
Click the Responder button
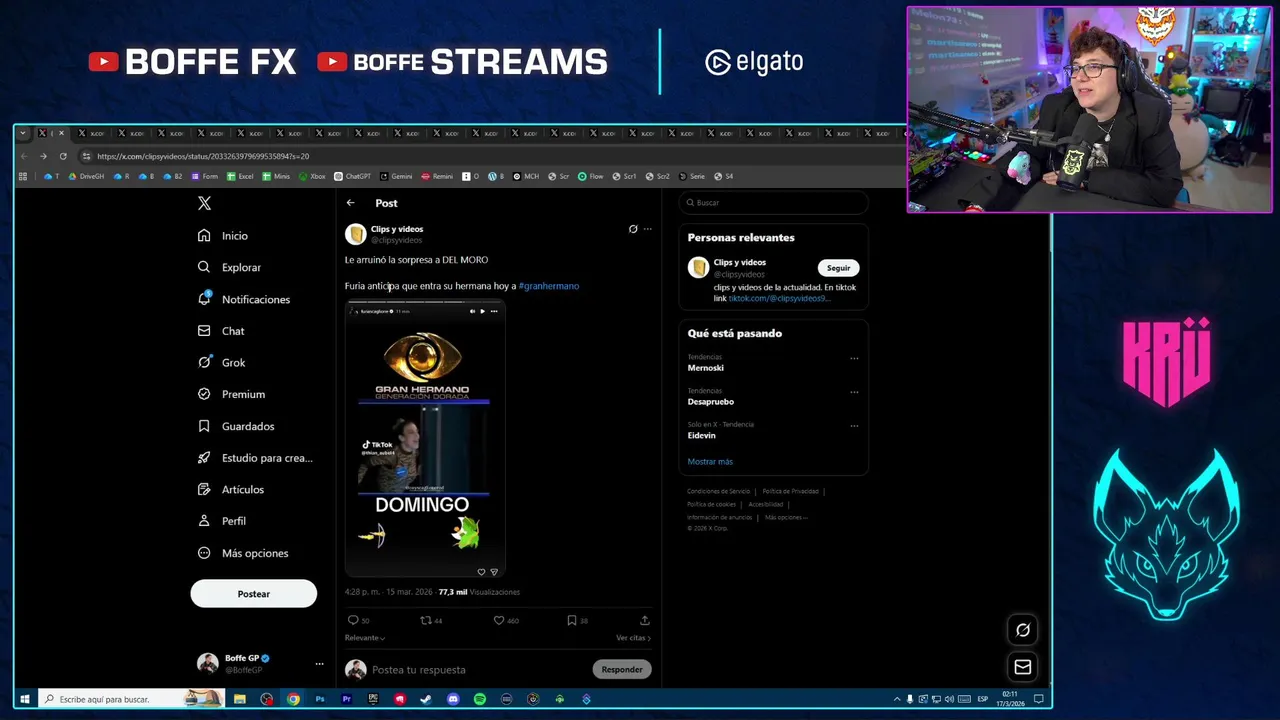pos(622,669)
